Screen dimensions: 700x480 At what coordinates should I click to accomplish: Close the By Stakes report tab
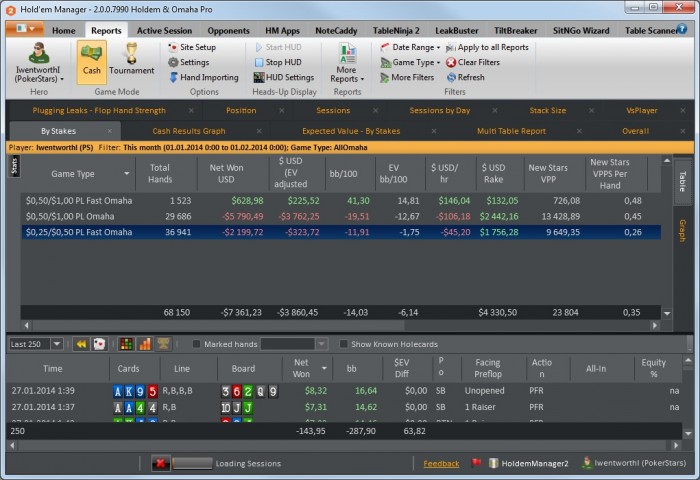109,131
